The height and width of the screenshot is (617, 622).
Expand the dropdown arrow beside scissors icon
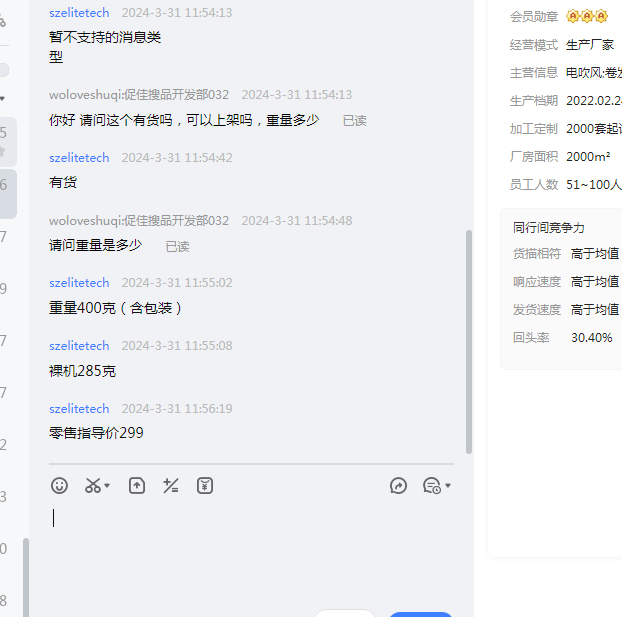[x=107, y=486]
